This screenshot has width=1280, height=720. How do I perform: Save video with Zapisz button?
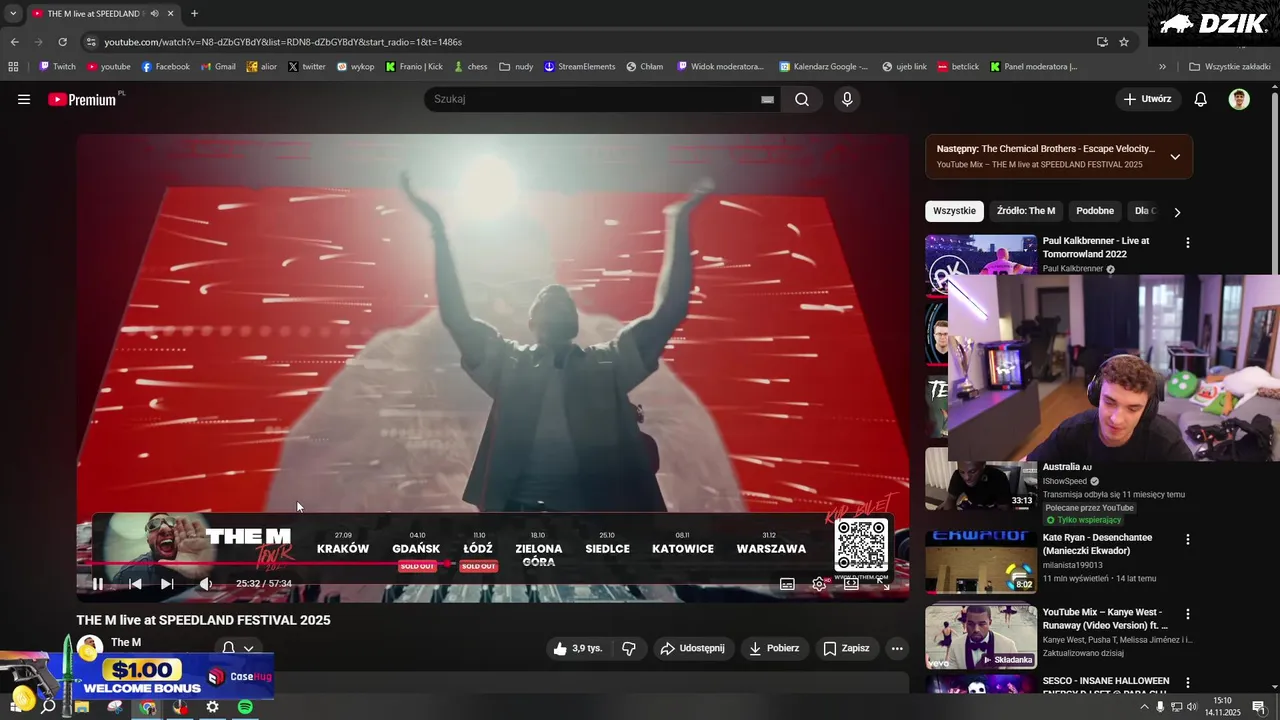[x=846, y=648]
